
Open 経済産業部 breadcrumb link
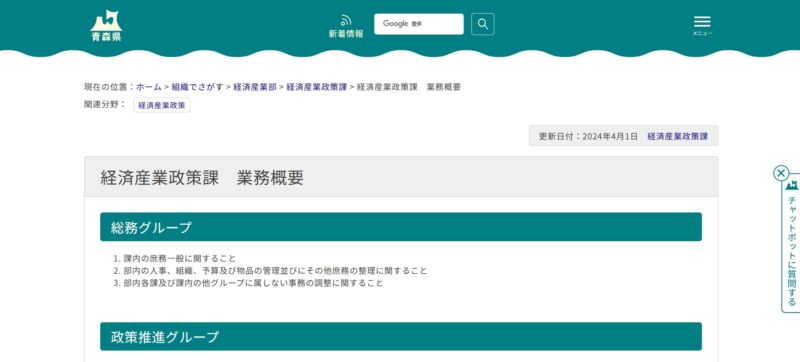[255, 87]
